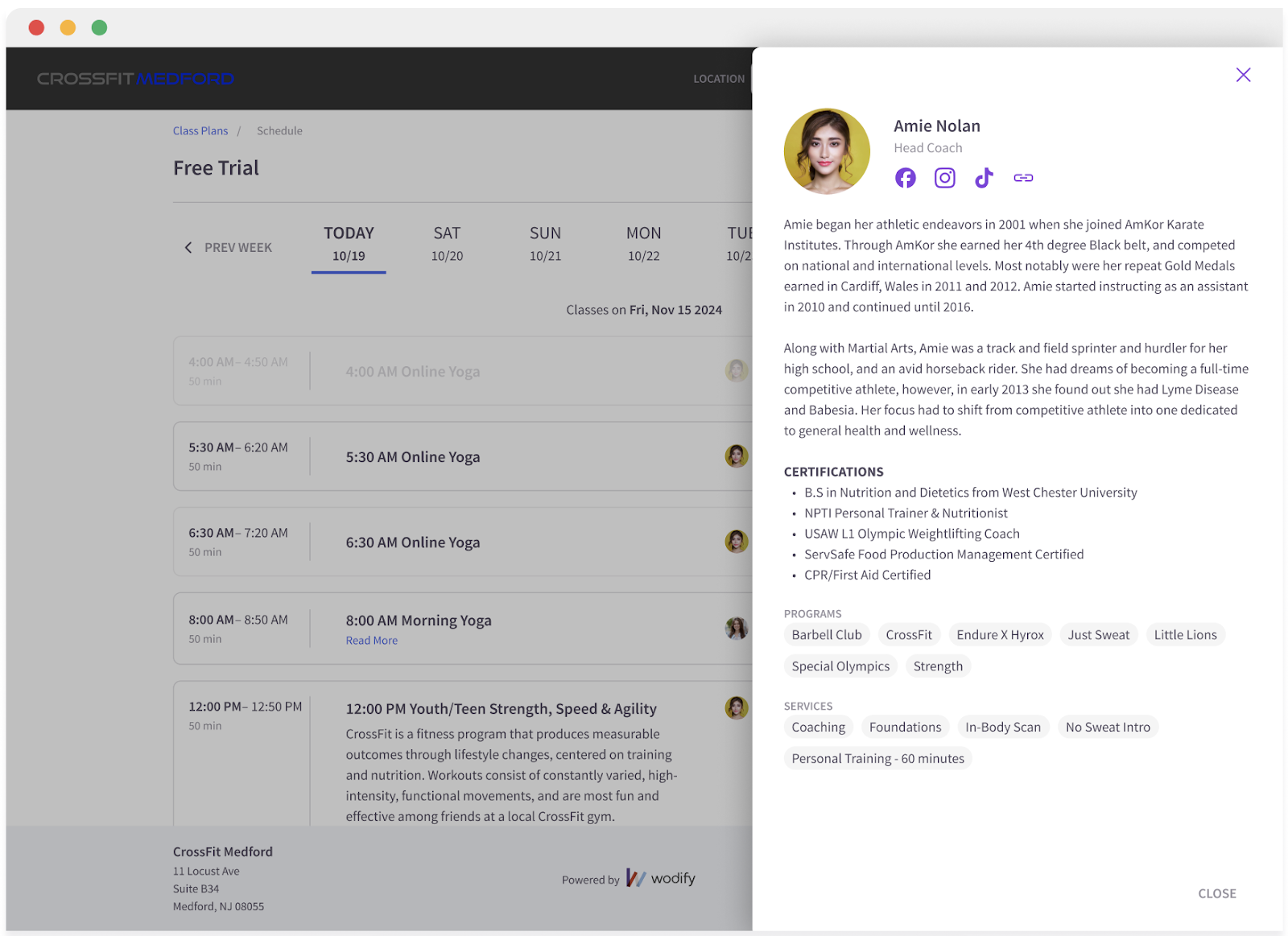
Task: Open the 5:30 AM Online Yoga class
Action: point(412,457)
